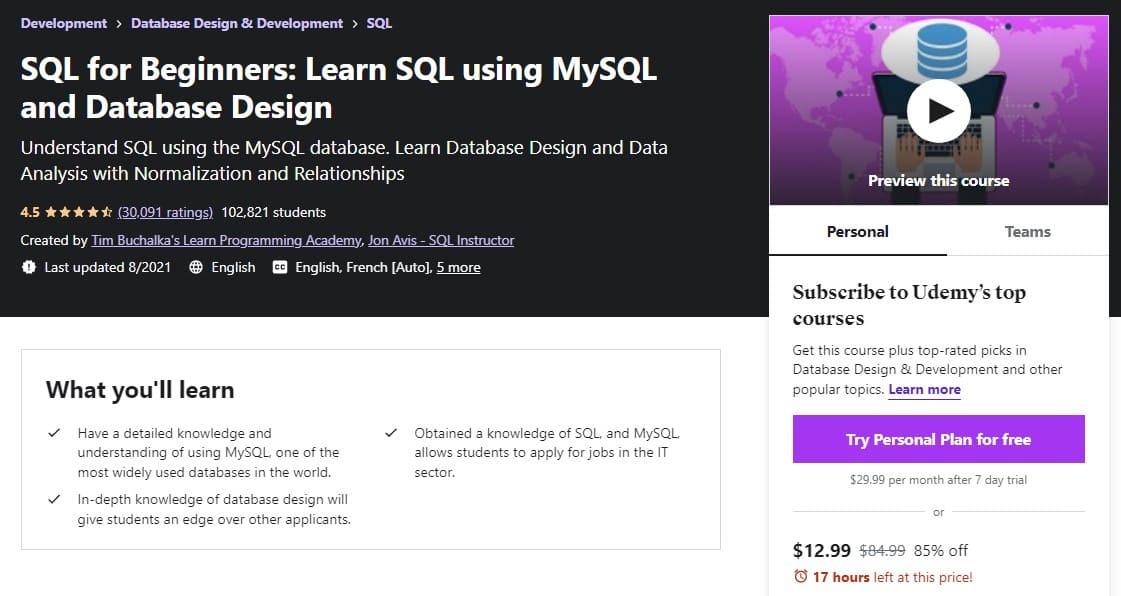Open the SQL breadcrumb topic

coord(379,23)
